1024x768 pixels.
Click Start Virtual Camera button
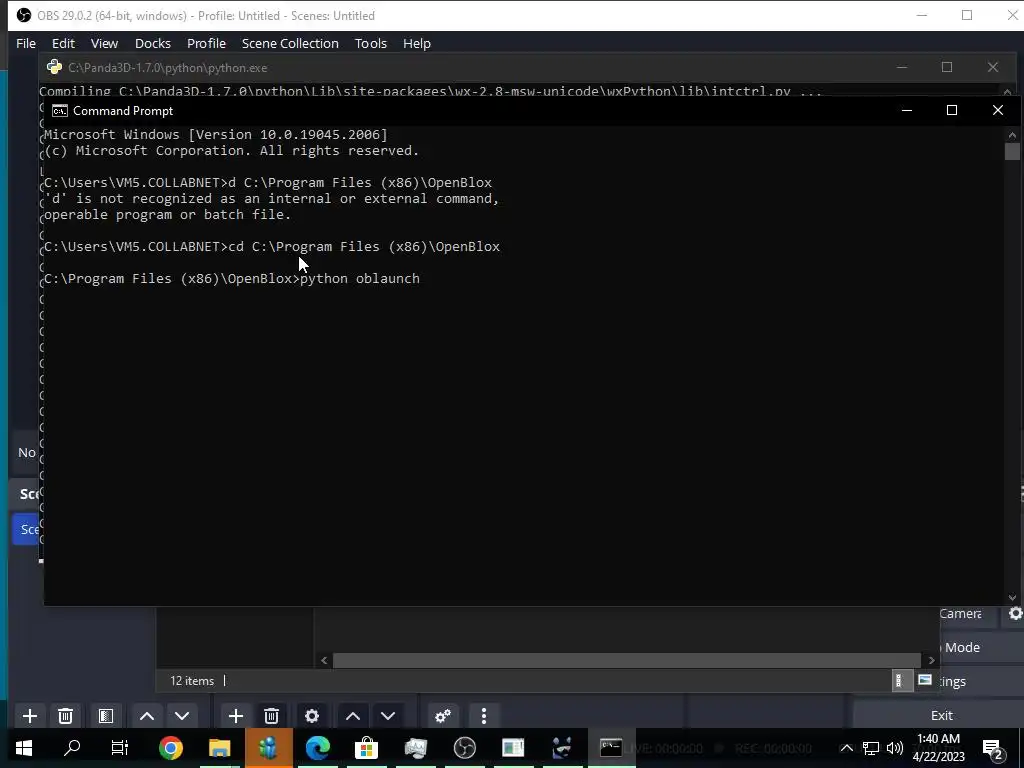point(970,613)
